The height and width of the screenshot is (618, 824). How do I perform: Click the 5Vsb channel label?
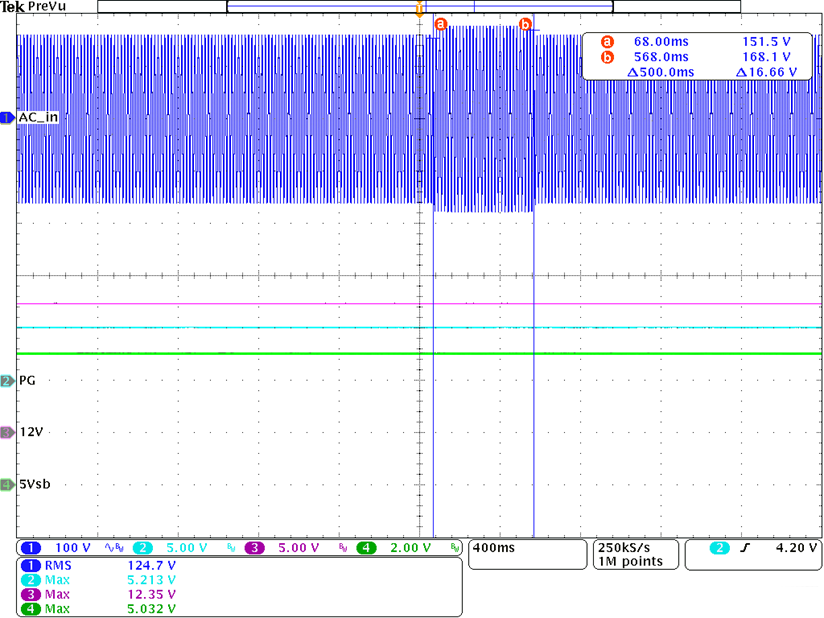pyautogui.click(x=35, y=484)
